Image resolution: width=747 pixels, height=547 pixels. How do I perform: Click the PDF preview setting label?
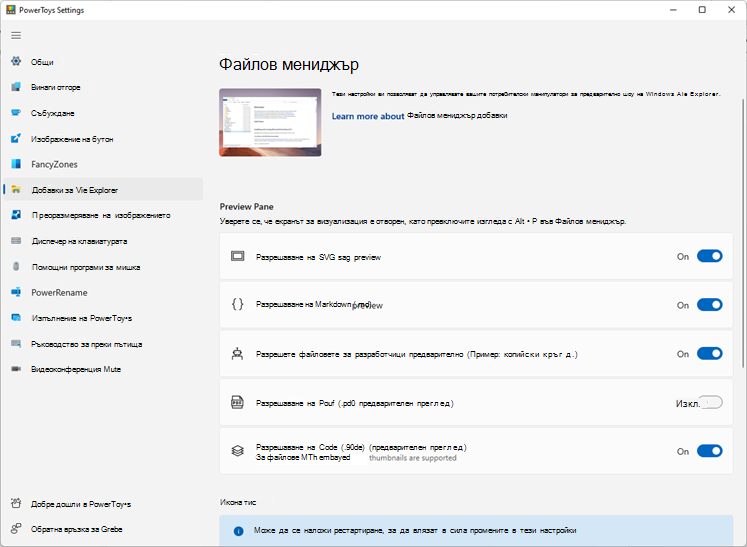click(354, 403)
